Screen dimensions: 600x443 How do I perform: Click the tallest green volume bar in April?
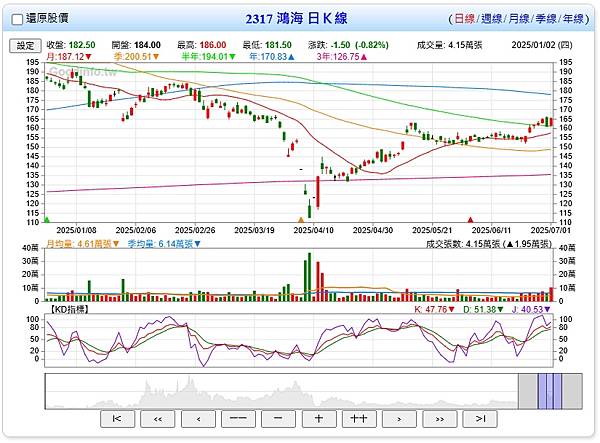(x=310, y=277)
